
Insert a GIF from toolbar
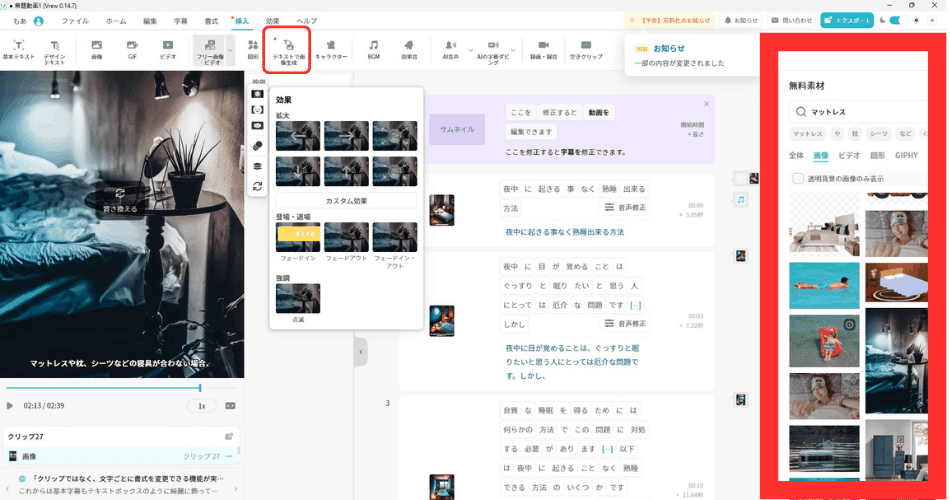(x=132, y=50)
